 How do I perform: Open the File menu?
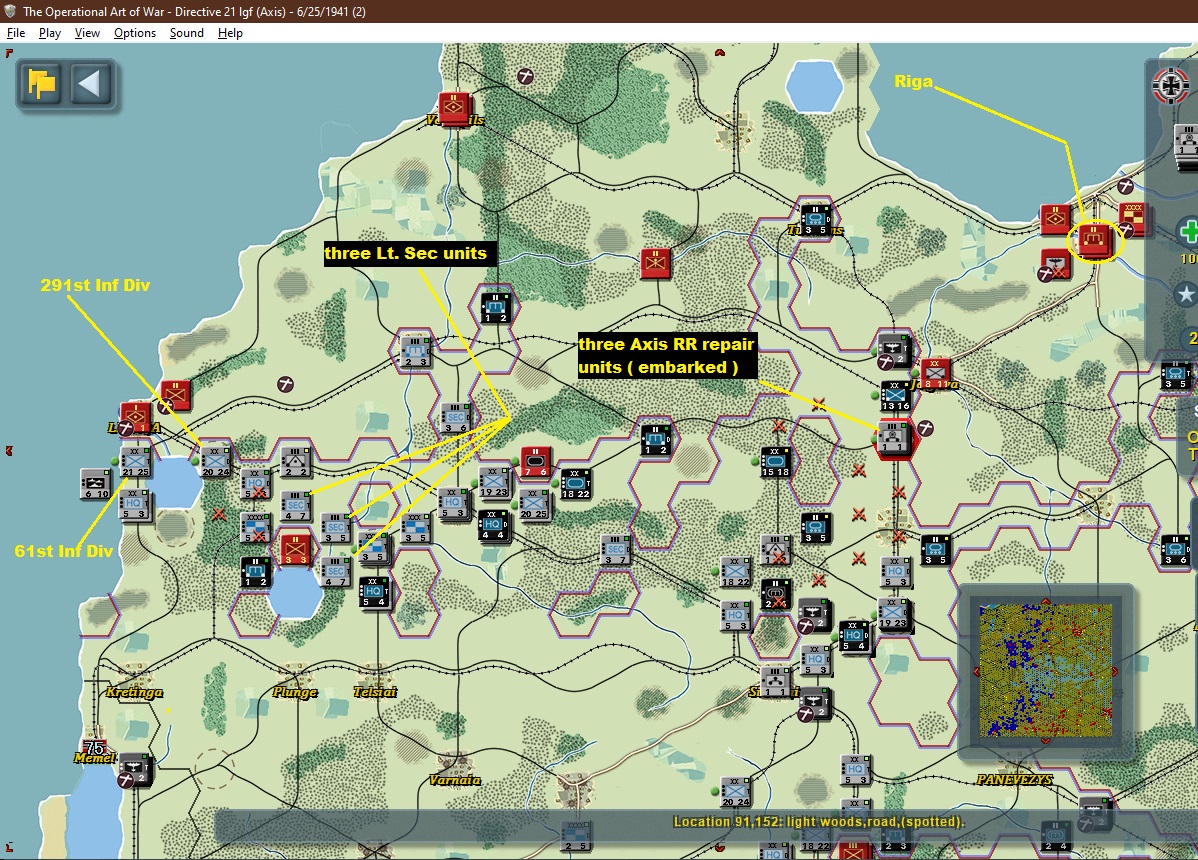(x=16, y=33)
